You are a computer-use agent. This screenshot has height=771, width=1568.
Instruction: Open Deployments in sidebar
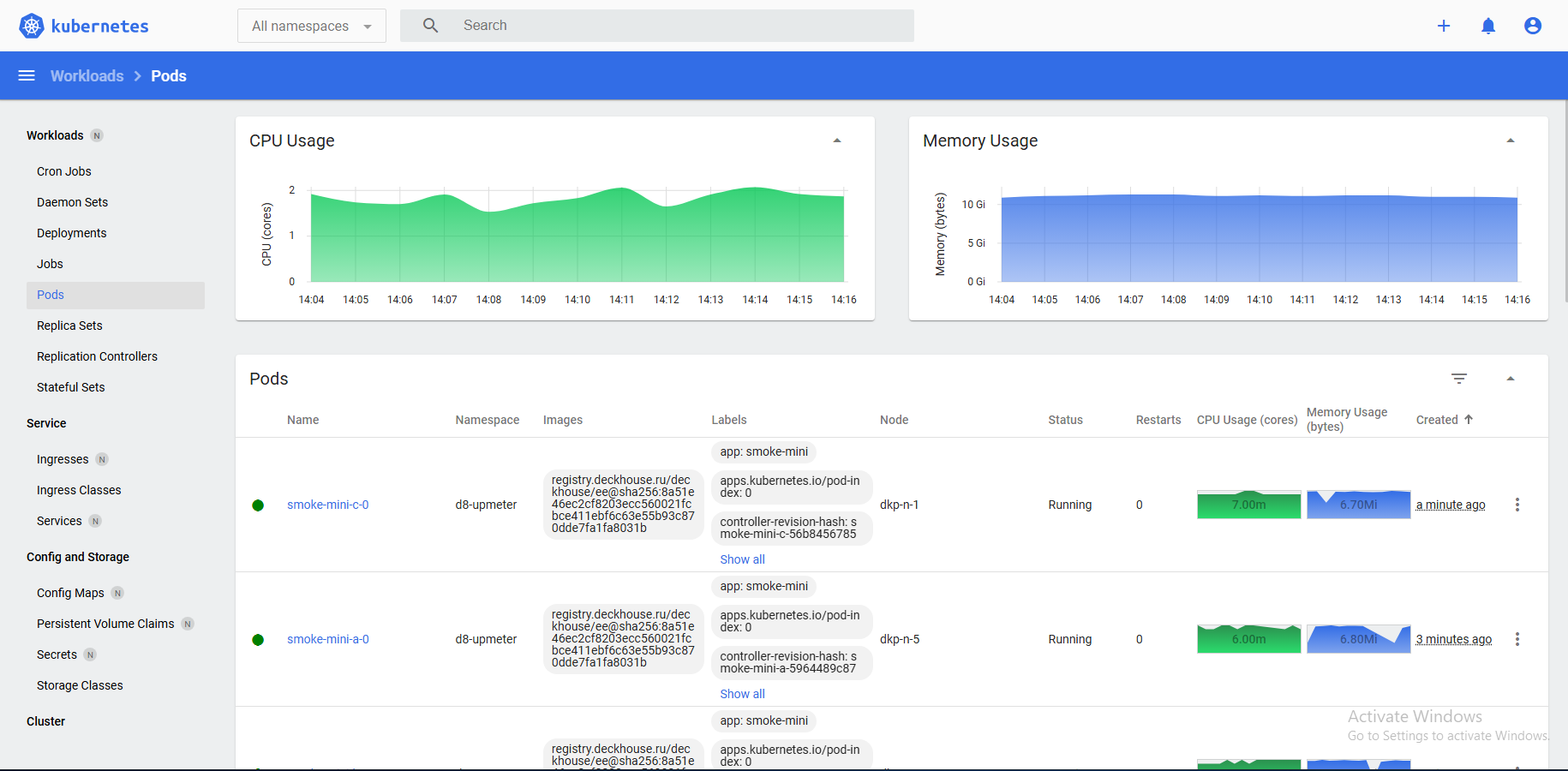(72, 233)
